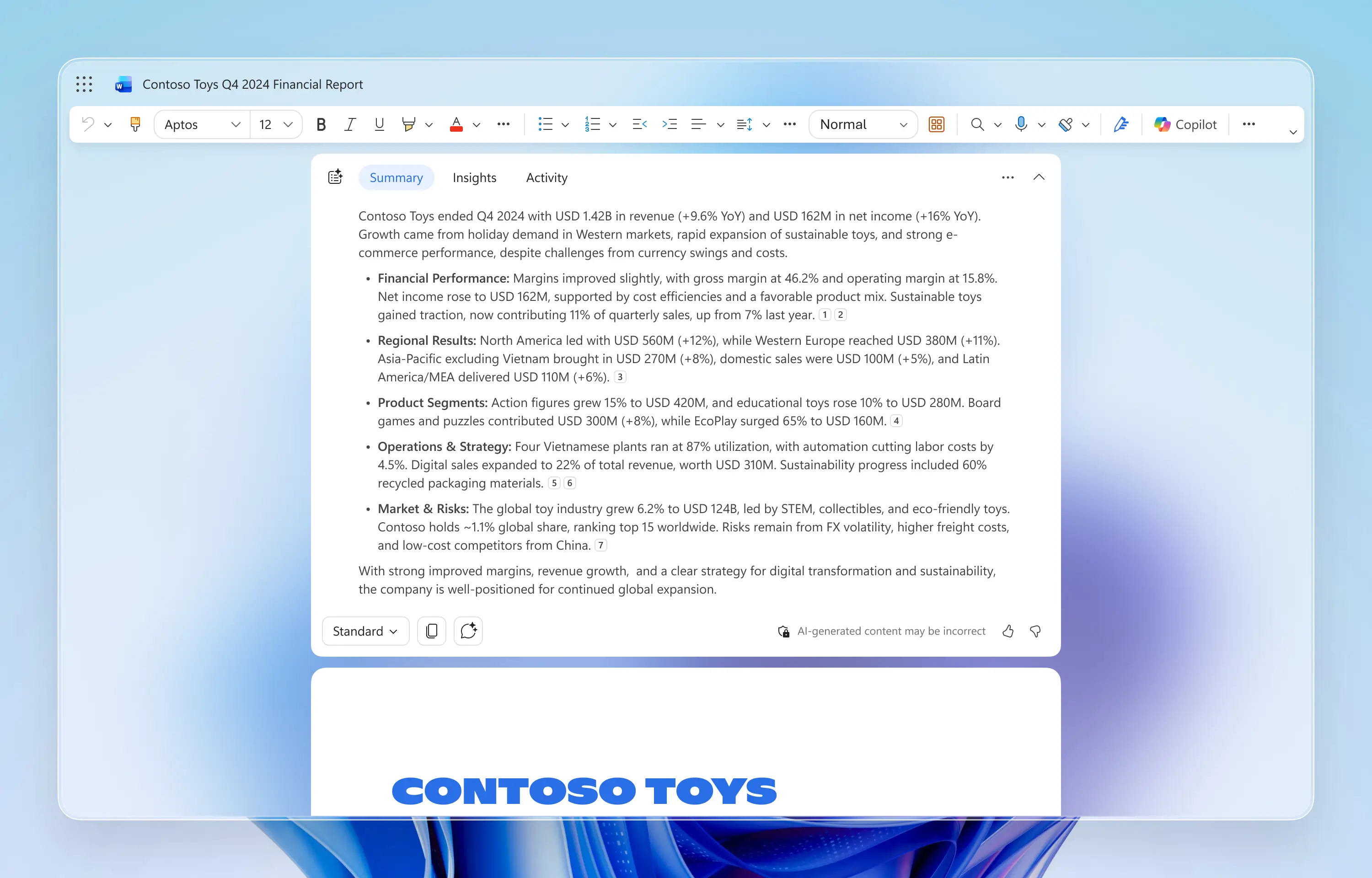Open the app launcher grid
Screen dimensions: 1372x878
(x=84, y=85)
